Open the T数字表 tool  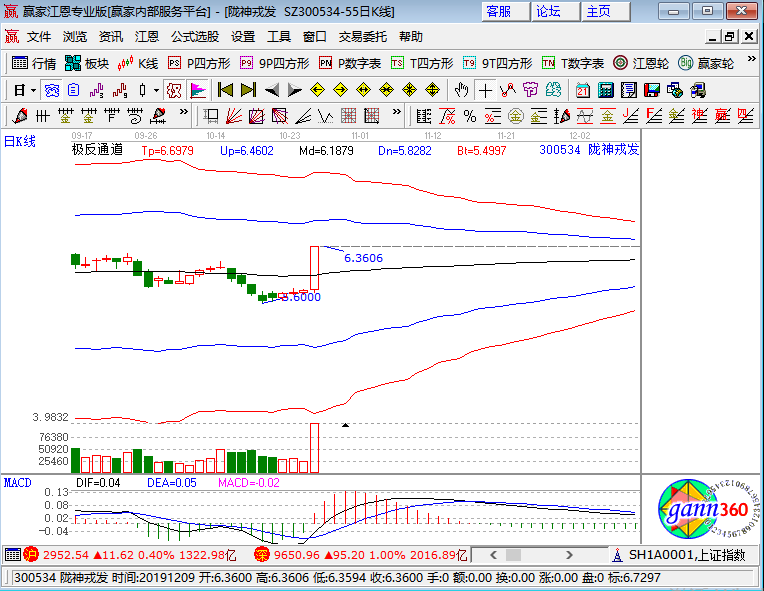click(573, 63)
